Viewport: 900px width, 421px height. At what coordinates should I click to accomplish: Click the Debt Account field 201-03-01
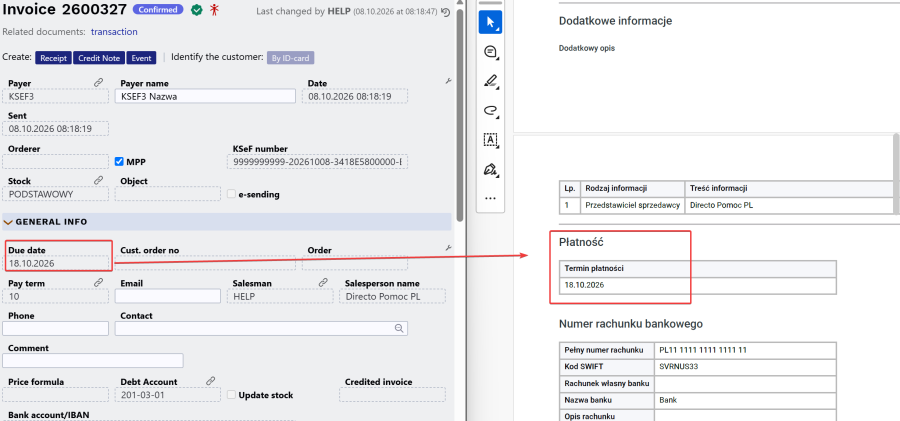tap(168, 395)
